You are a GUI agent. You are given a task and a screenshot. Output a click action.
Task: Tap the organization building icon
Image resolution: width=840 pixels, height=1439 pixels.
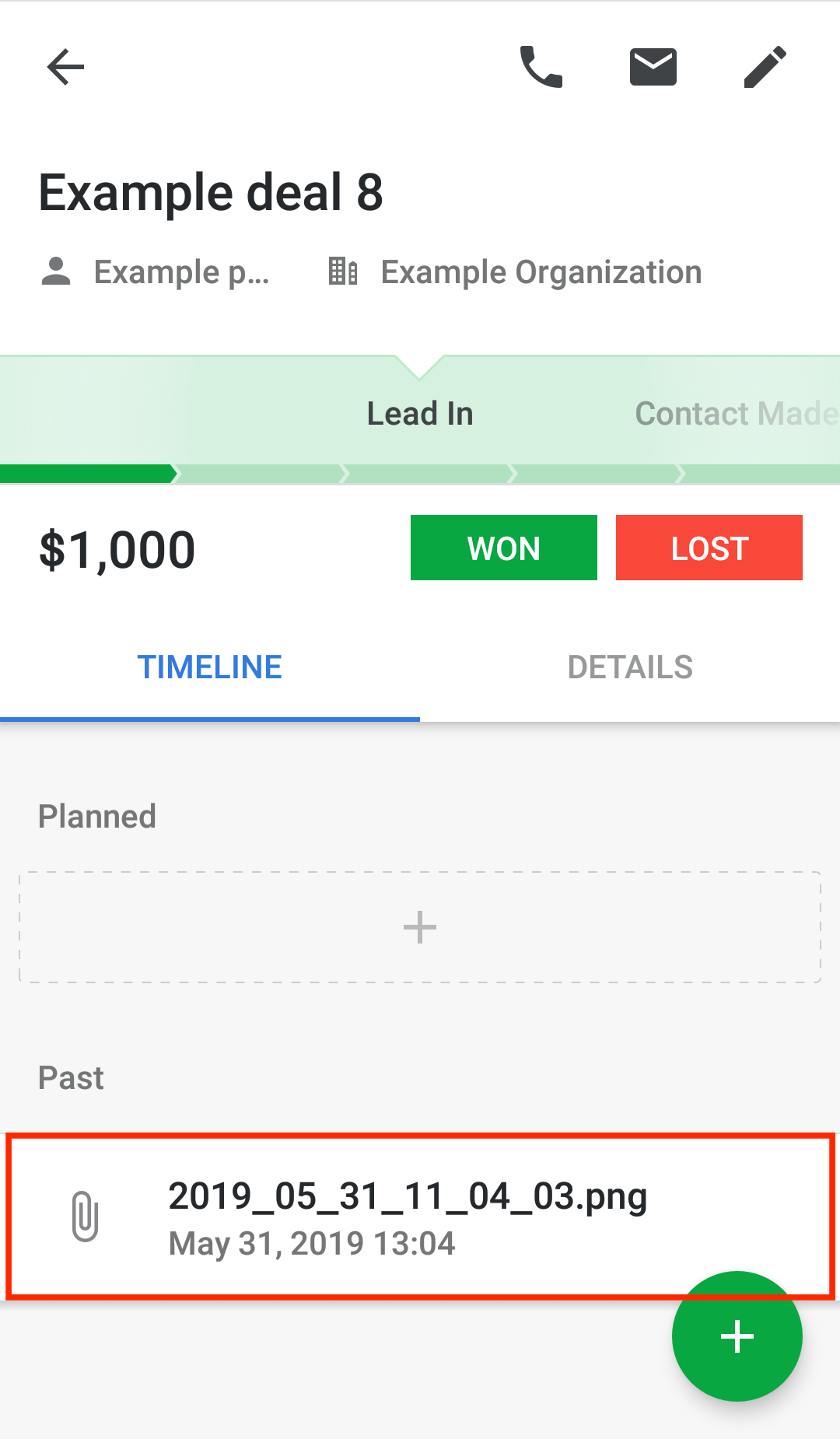343,272
